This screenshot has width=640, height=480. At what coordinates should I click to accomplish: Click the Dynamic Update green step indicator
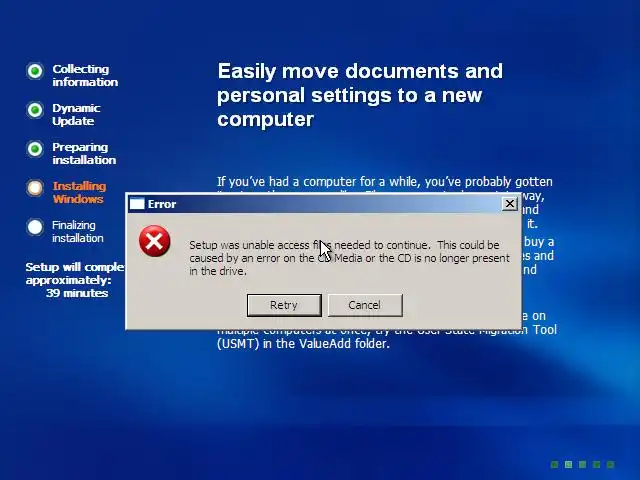pos(35,110)
